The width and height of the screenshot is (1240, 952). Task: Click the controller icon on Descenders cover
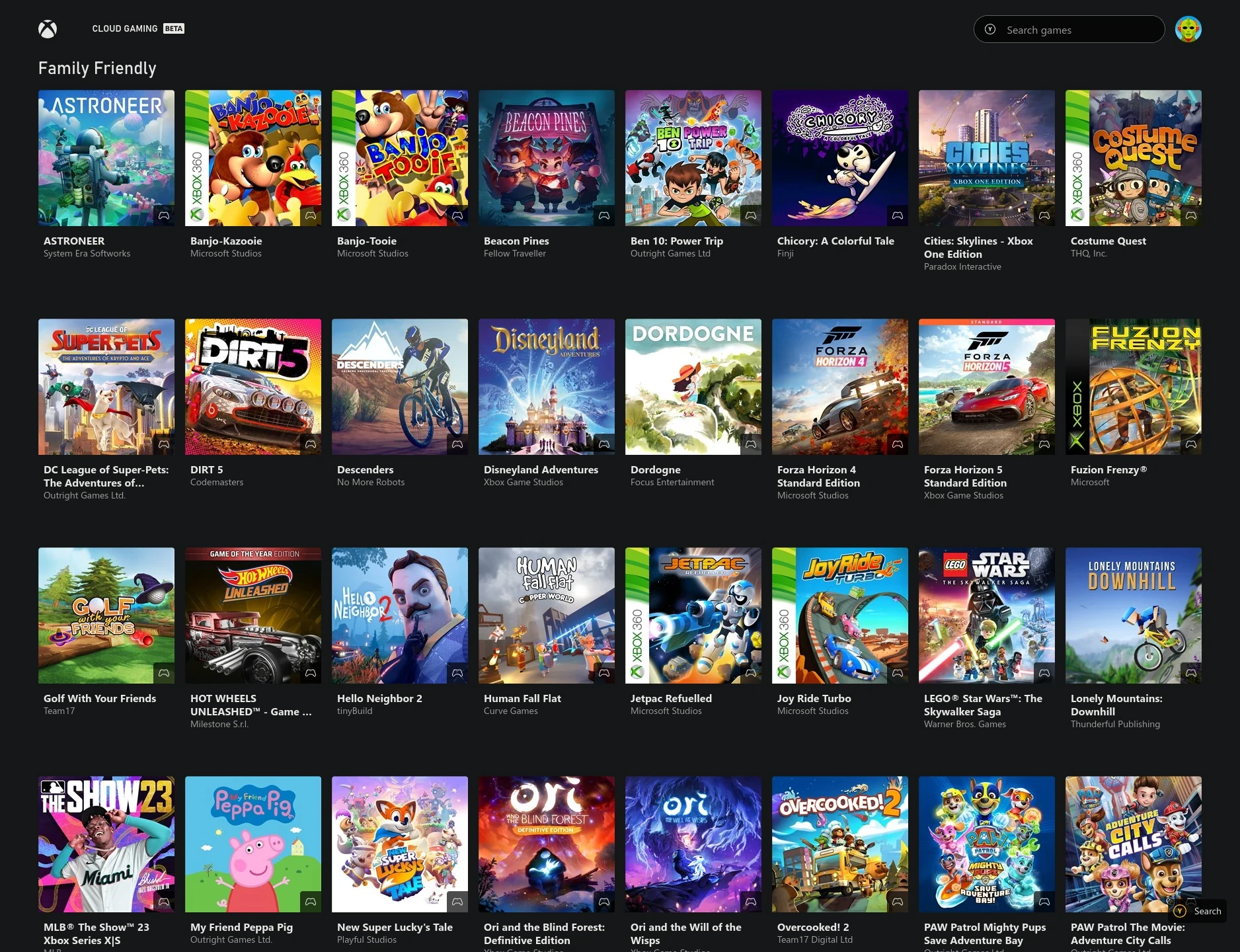tap(457, 444)
